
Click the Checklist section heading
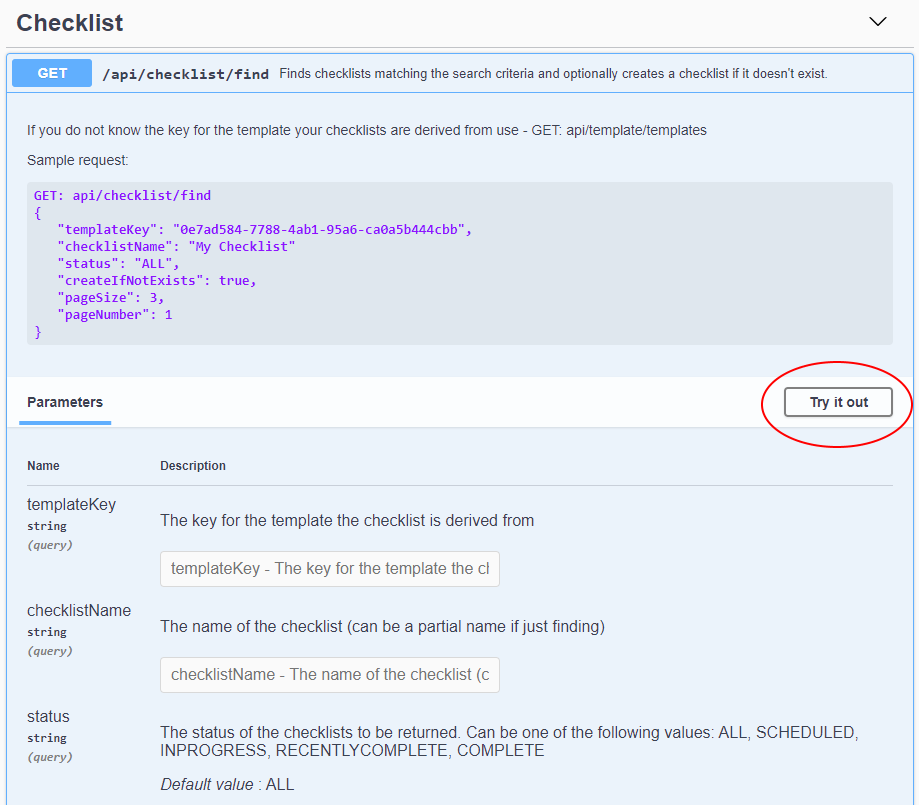point(70,23)
